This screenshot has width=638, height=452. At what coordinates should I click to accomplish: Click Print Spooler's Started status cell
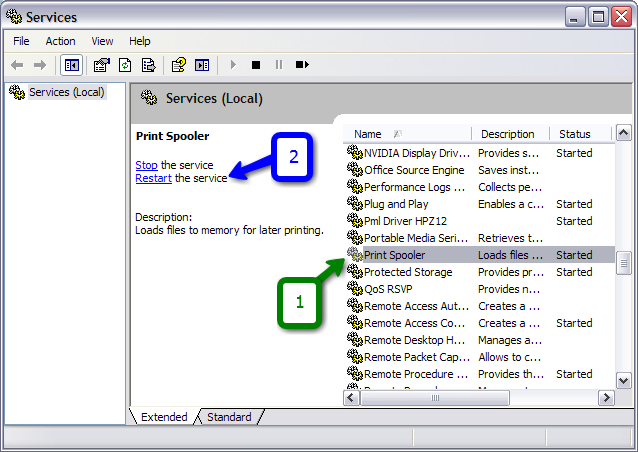(x=574, y=255)
